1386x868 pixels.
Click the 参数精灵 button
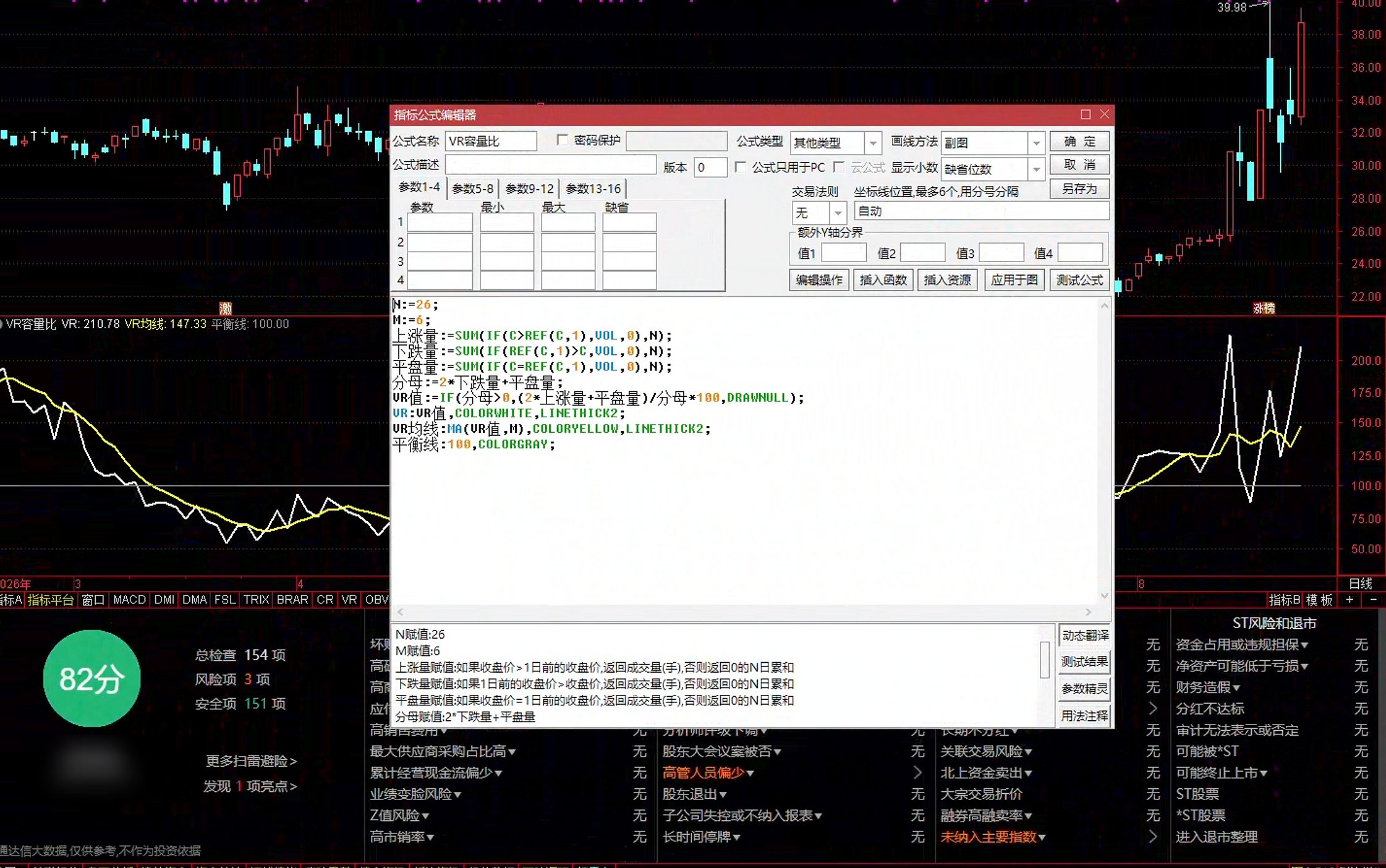[1085, 689]
